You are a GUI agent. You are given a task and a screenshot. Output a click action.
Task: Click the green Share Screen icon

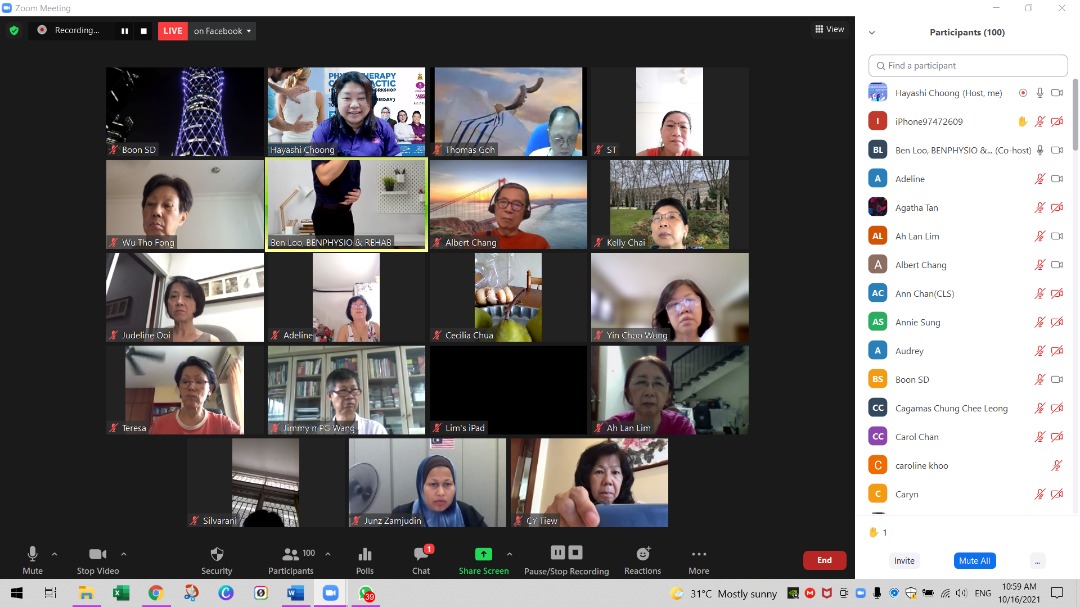pyautogui.click(x=483, y=554)
